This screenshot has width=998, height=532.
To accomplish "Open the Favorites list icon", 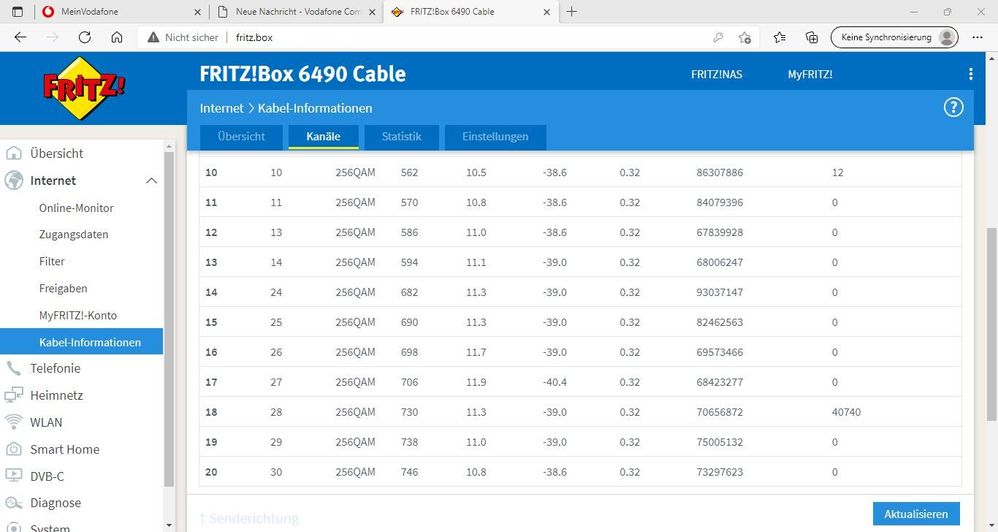I will [780, 38].
